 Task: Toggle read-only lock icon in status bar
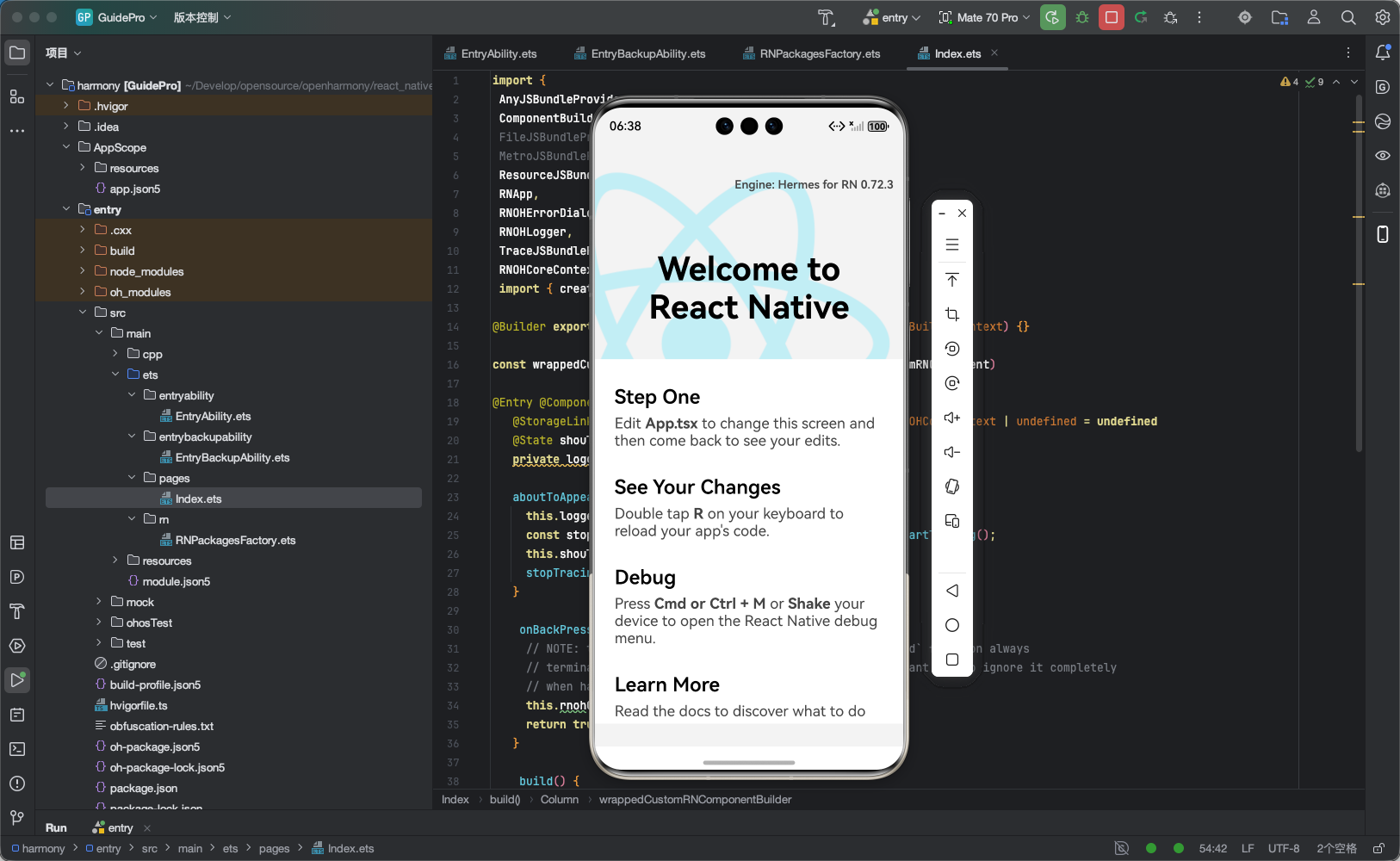[x=1378, y=848]
